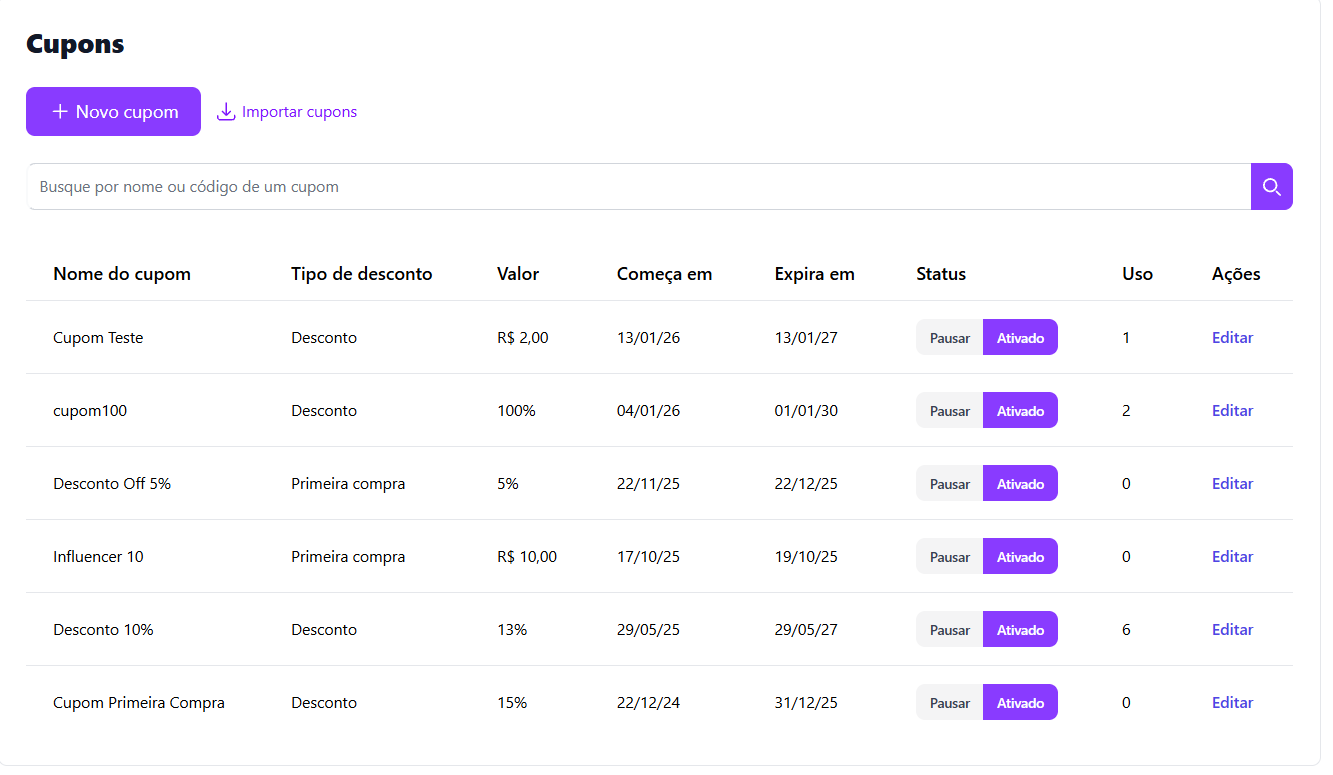Click Ativado for Influencer 10 coupon
Viewport: 1333px width, 775px height.
tap(1020, 557)
